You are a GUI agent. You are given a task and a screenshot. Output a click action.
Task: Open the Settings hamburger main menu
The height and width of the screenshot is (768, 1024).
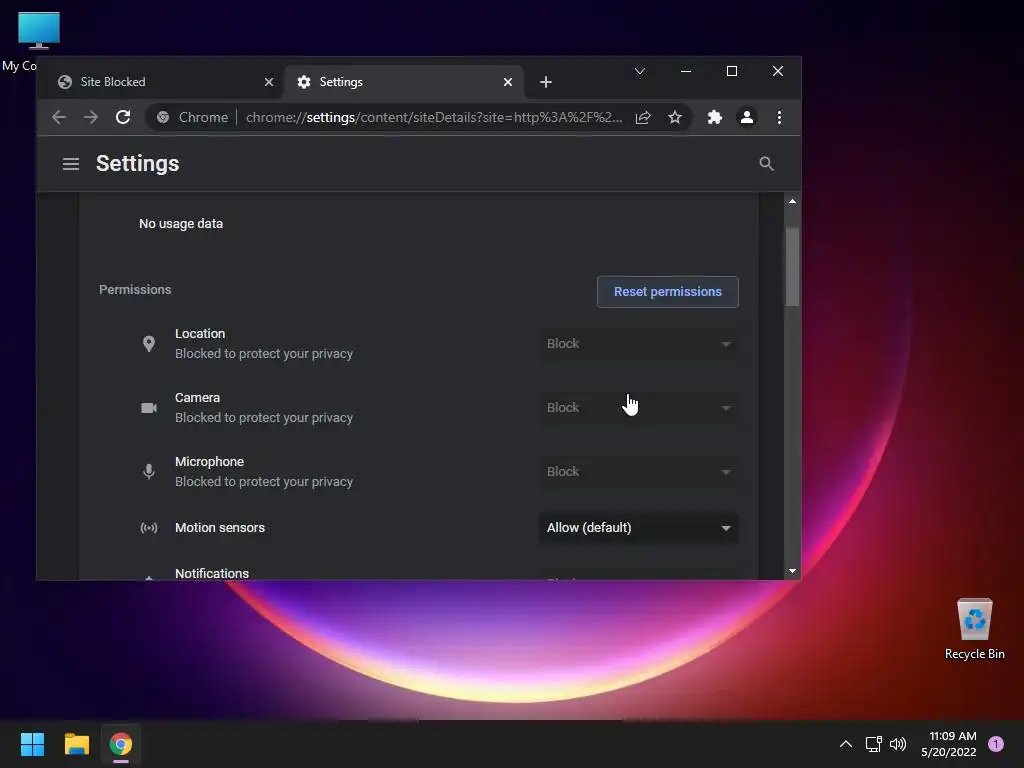pyautogui.click(x=71, y=164)
